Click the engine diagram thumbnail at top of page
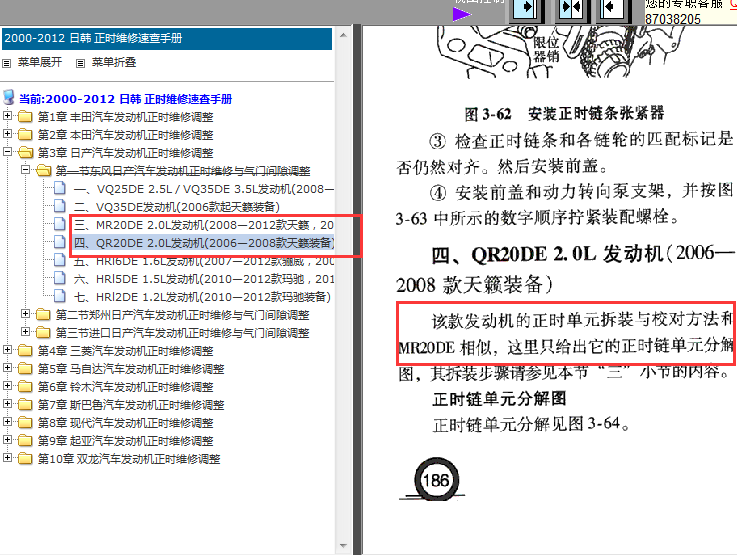Screen dimensions: 737x555 click(x=562, y=52)
